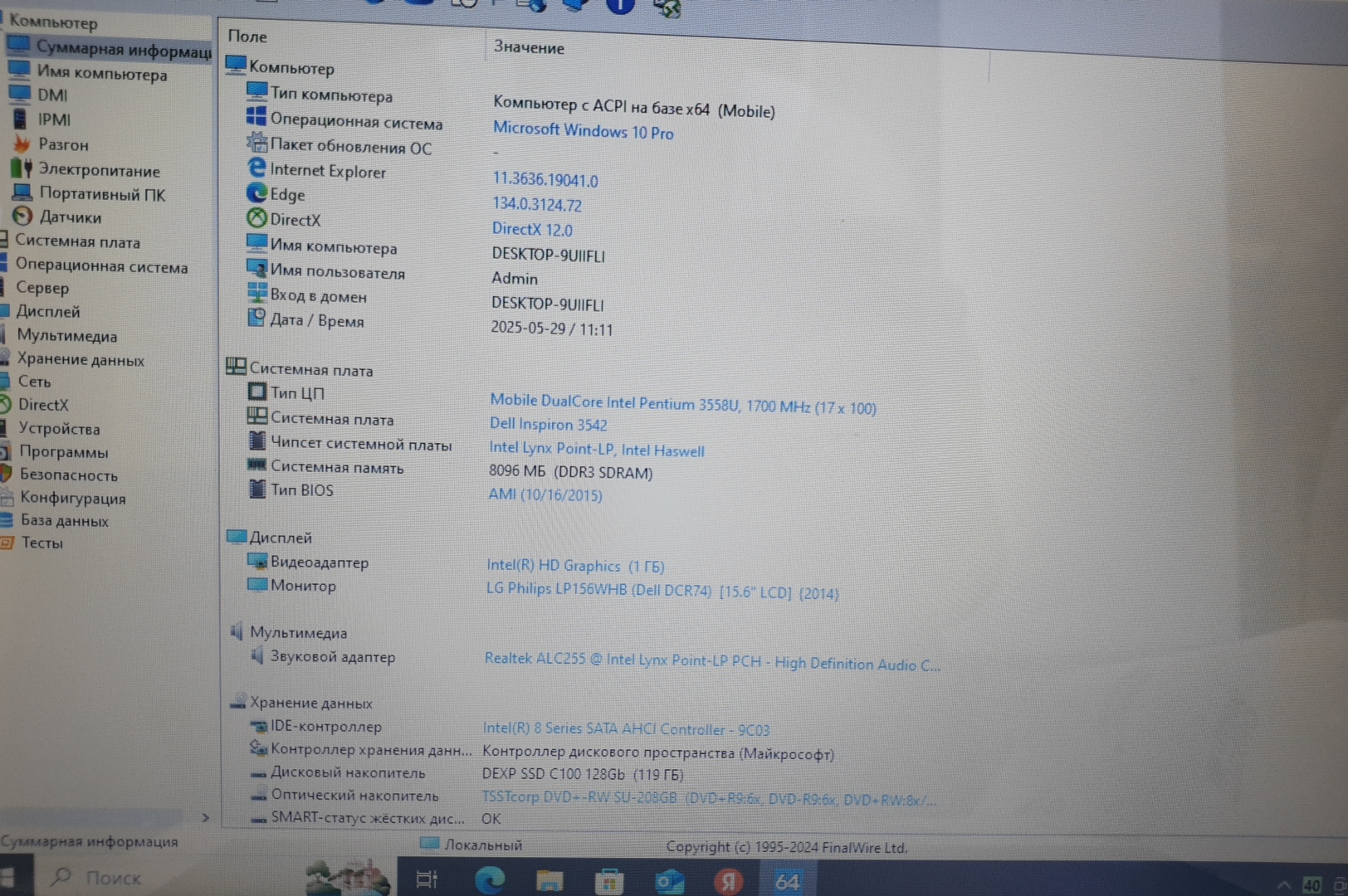Select Имя компьютера in left tree

coord(101,73)
